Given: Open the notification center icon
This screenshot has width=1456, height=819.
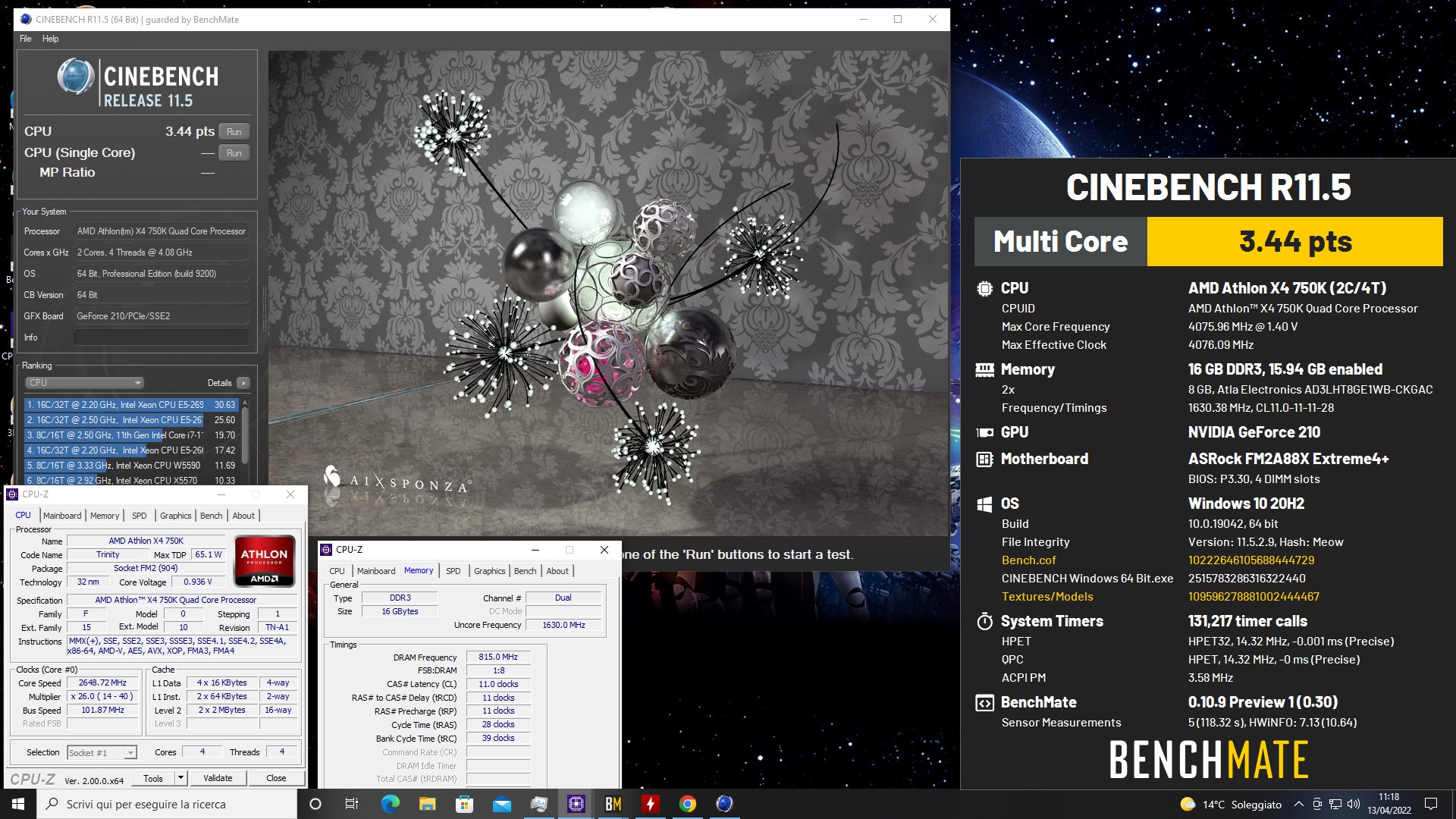Looking at the screenshot, I should [x=1431, y=804].
